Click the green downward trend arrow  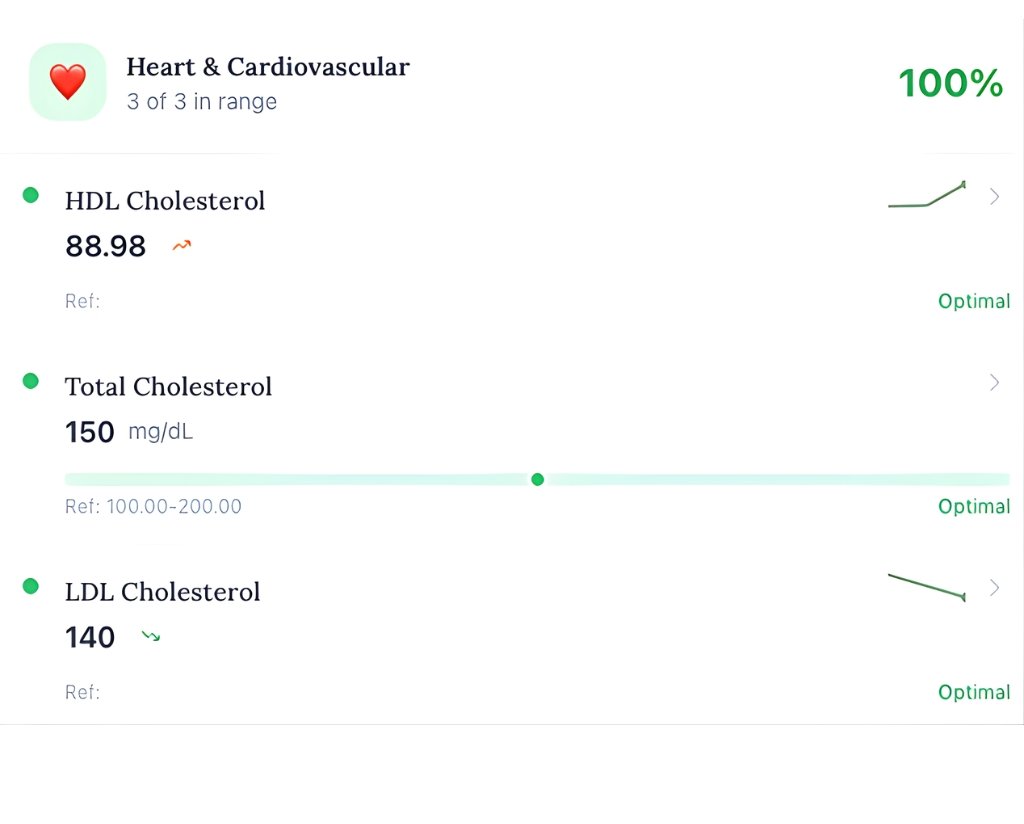[x=151, y=635]
